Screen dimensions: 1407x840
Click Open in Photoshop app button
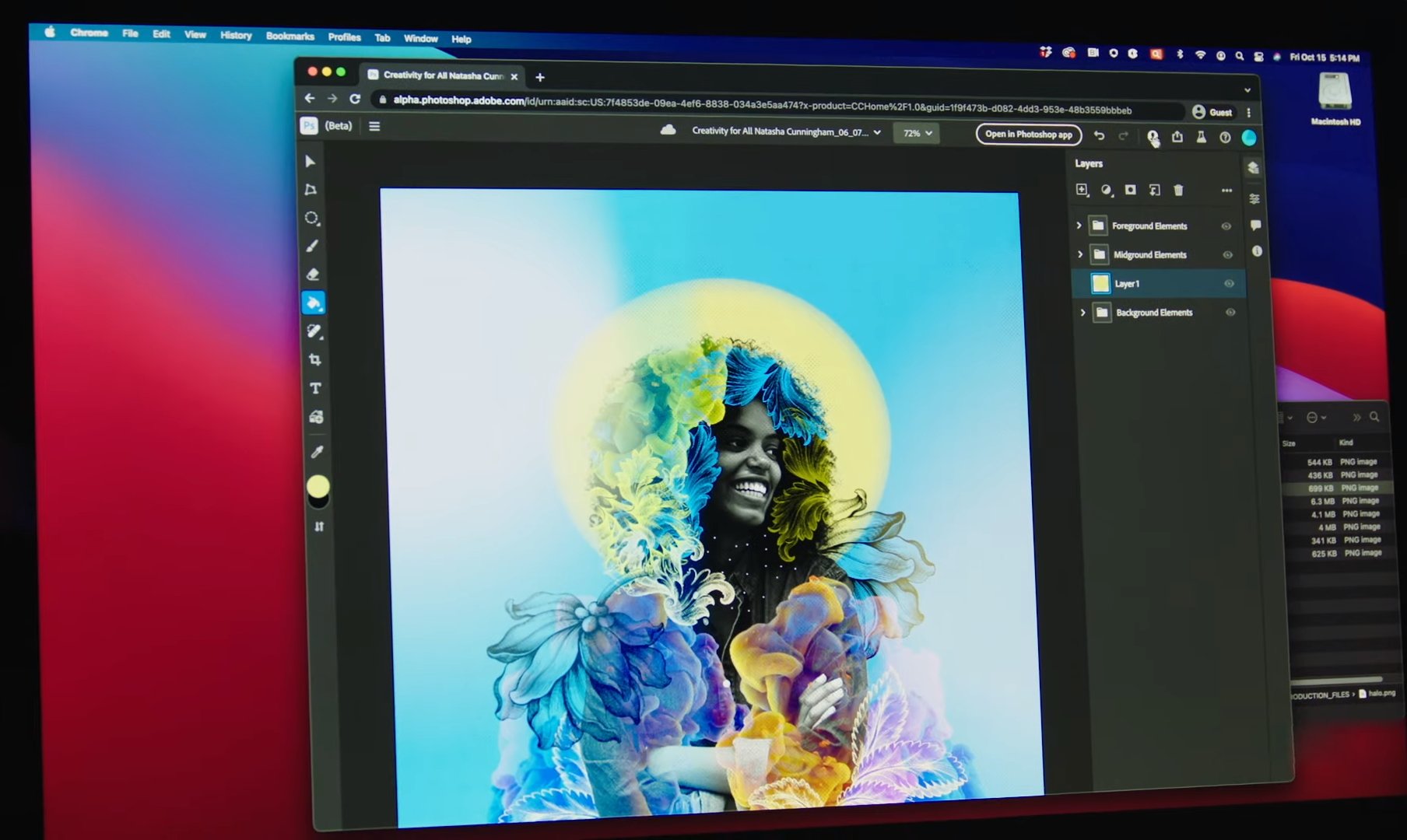coord(1028,135)
